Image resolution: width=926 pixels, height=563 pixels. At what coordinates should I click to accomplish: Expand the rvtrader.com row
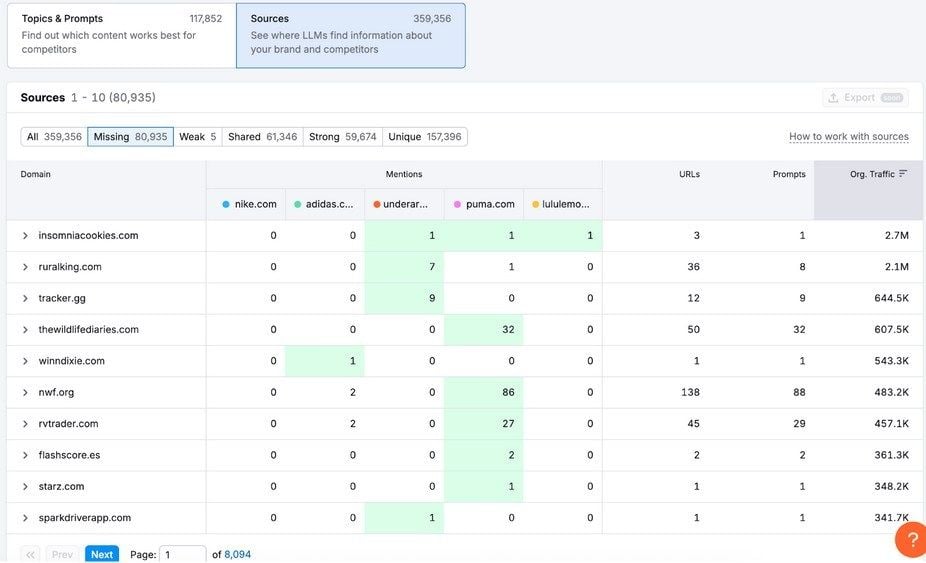click(x=25, y=424)
